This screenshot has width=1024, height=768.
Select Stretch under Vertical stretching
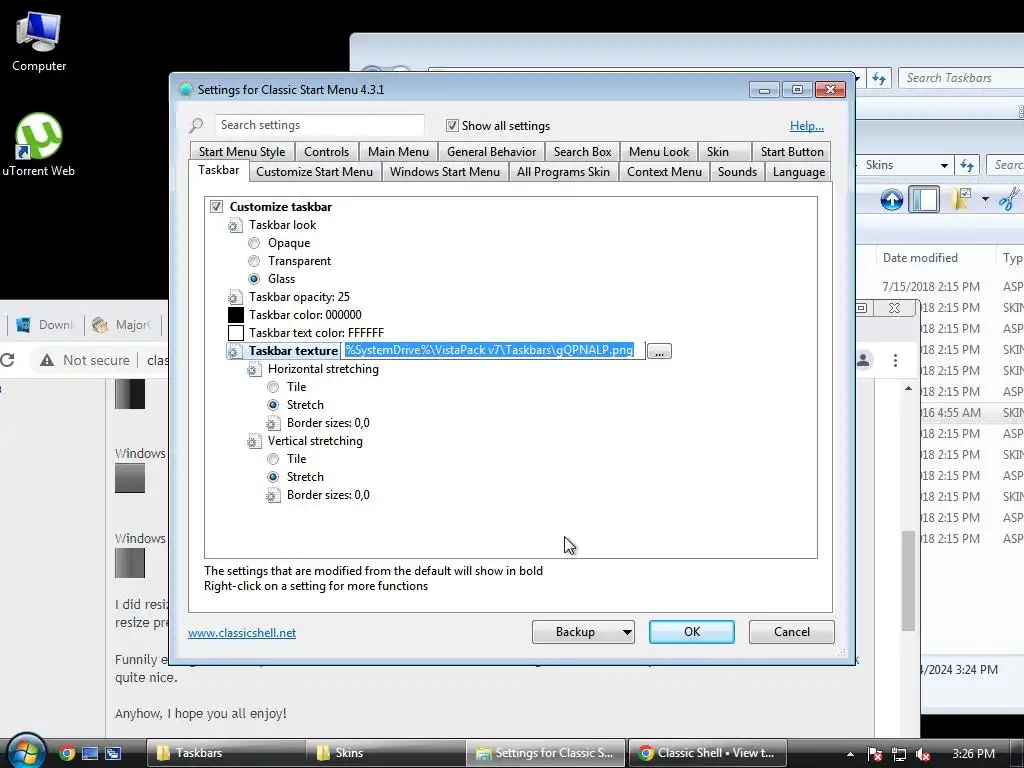click(x=273, y=477)
